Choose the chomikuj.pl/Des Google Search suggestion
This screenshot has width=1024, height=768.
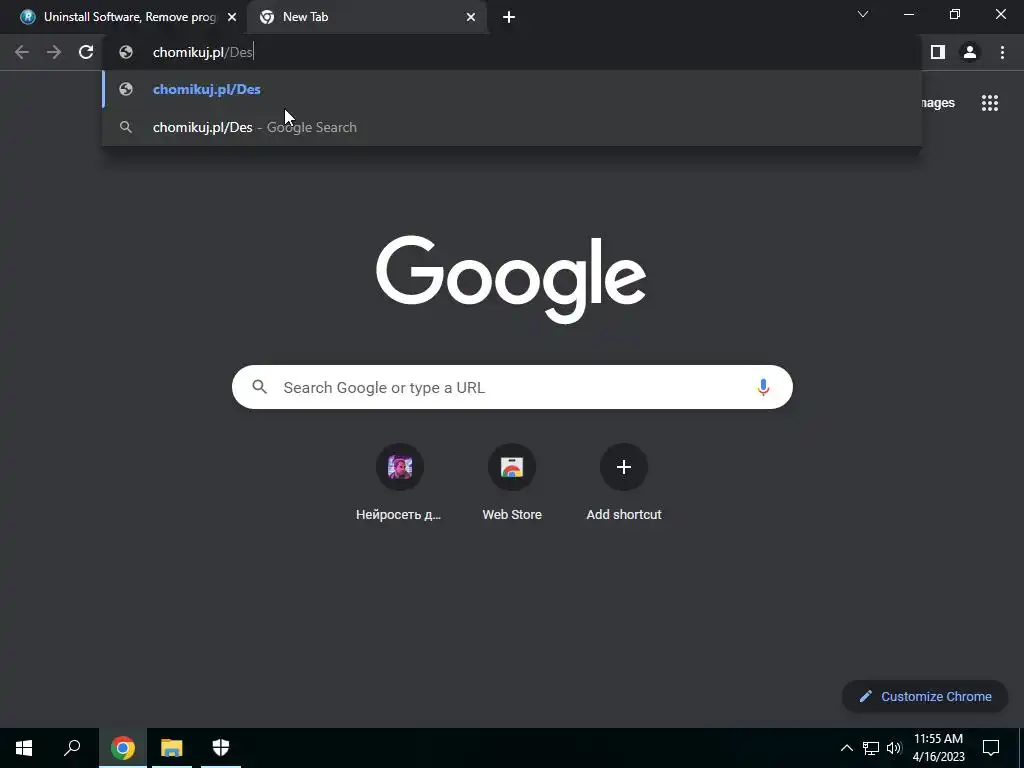[512, 127]
